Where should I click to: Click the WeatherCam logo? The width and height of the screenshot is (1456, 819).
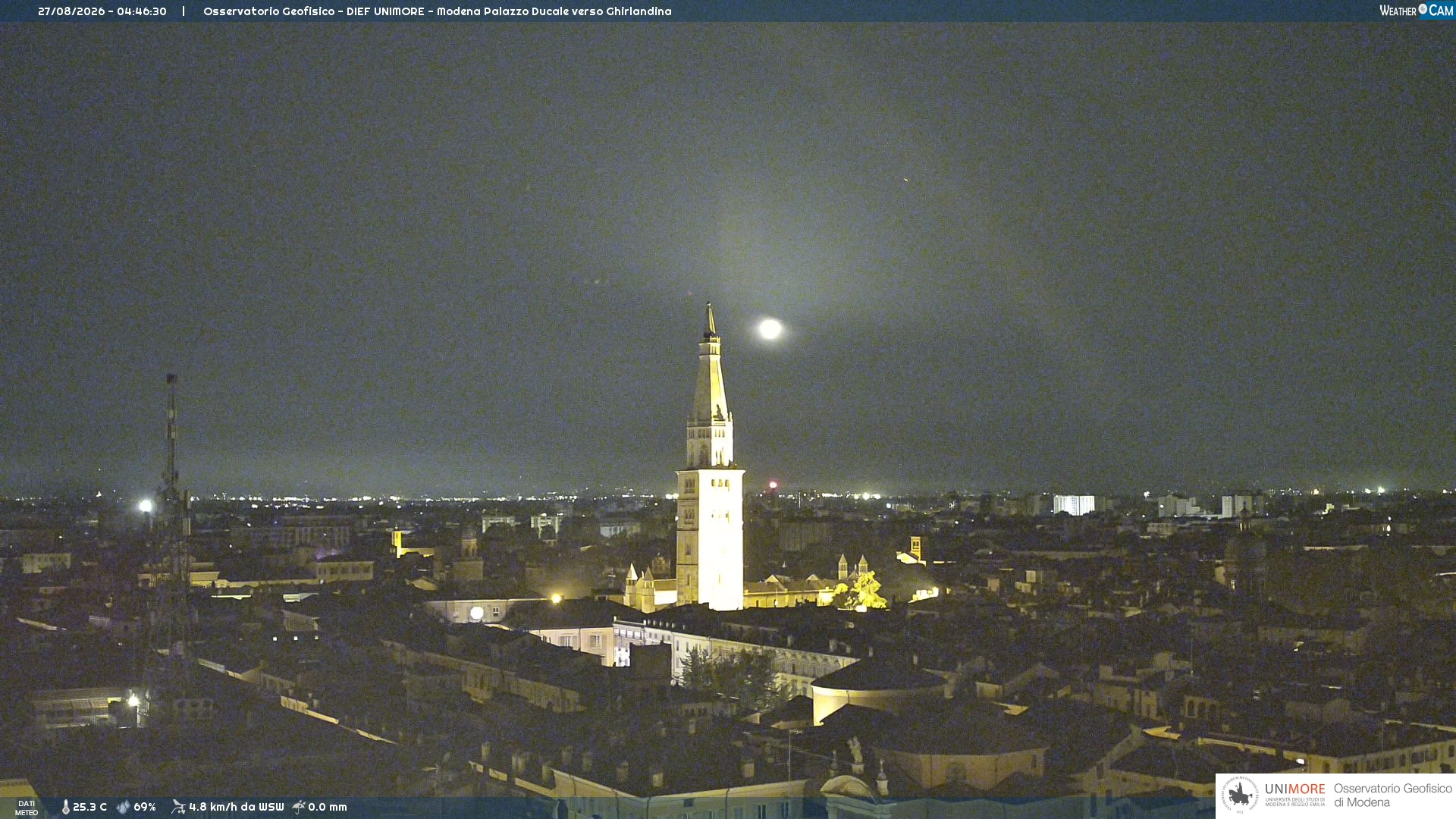(x=1416, y=11)
